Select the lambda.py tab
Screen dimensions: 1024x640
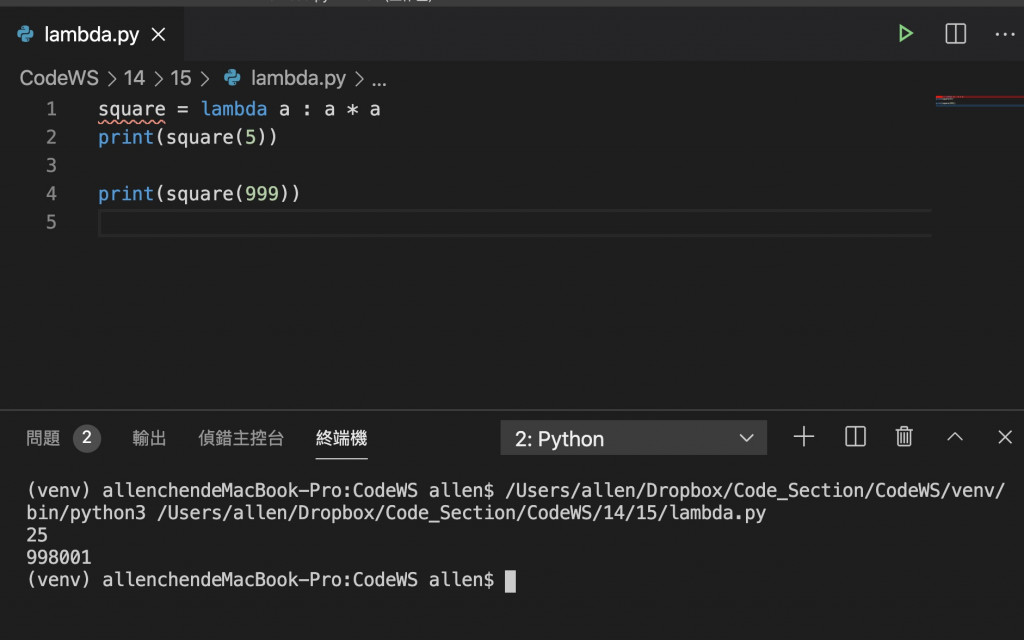coord(91,35)
